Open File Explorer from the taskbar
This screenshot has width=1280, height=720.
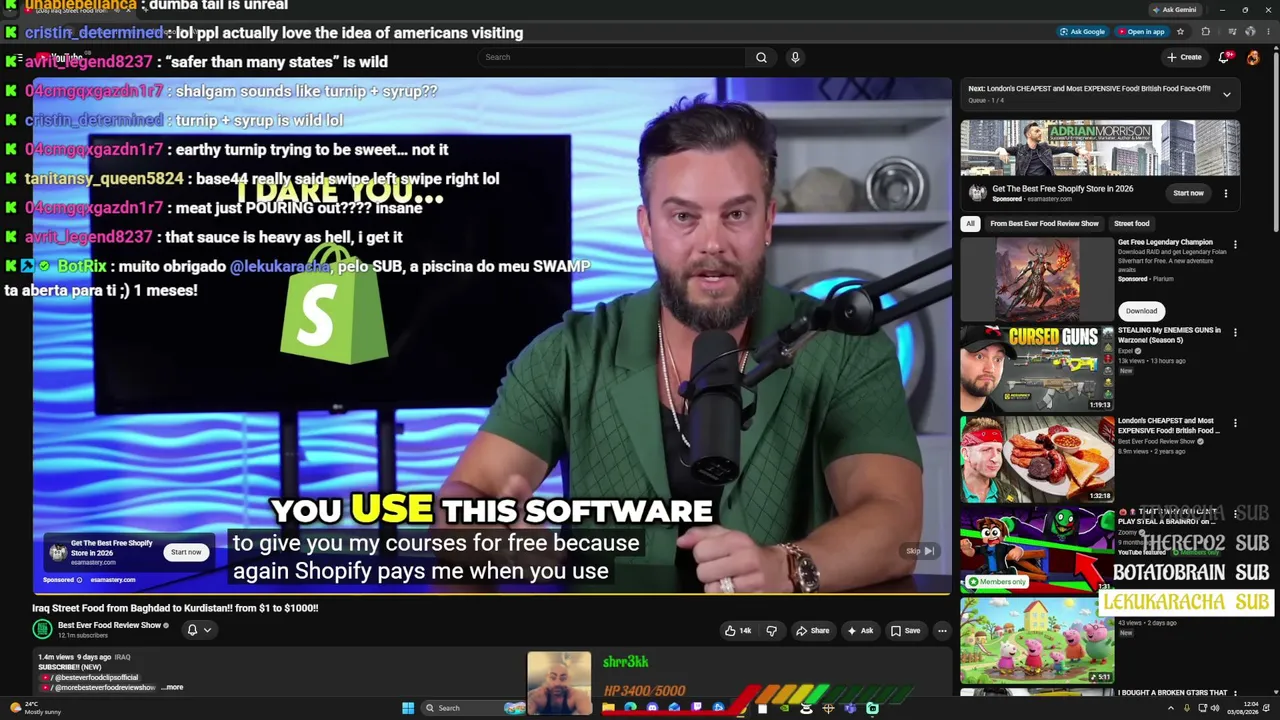[x=608, y=708]
